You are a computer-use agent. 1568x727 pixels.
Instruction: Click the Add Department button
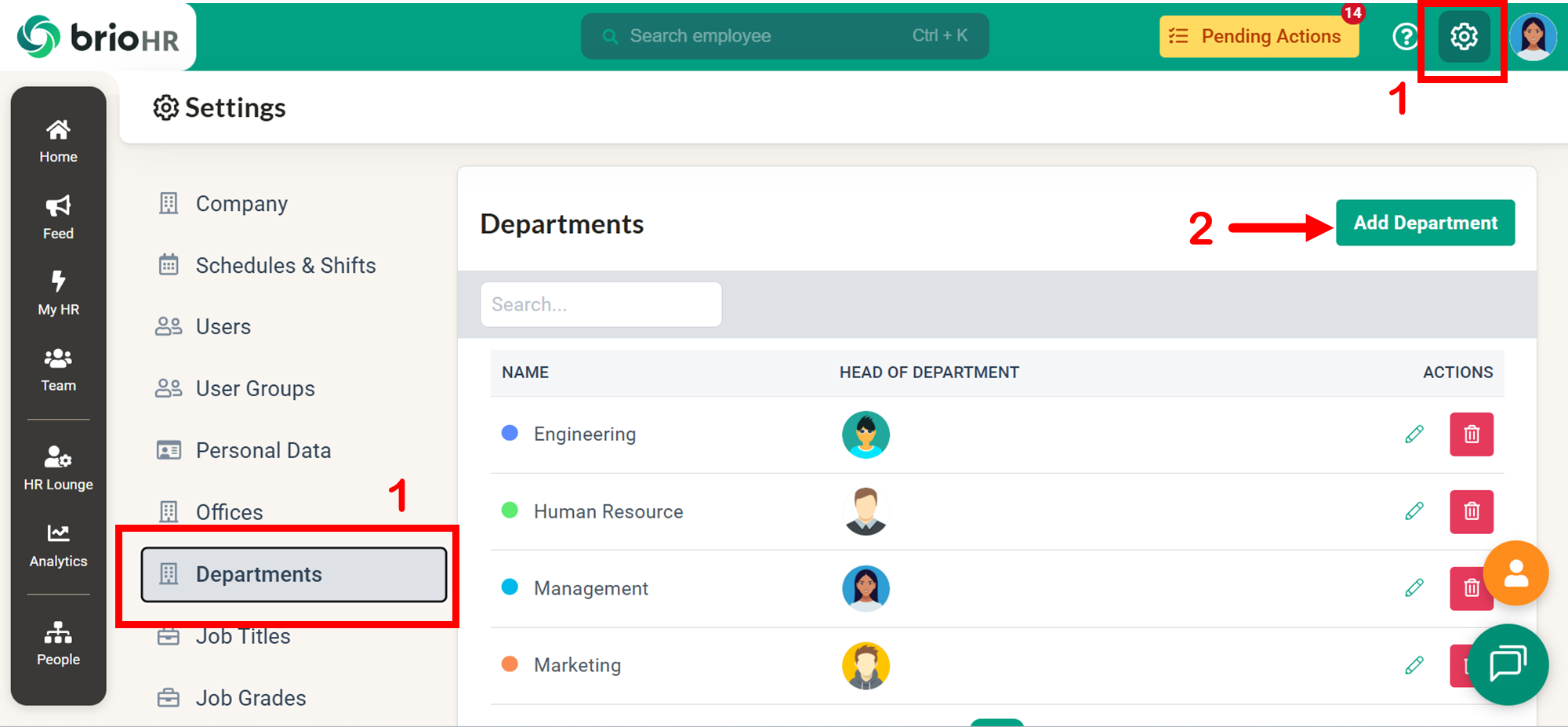pyautogui.click(x=1425, y=223)
